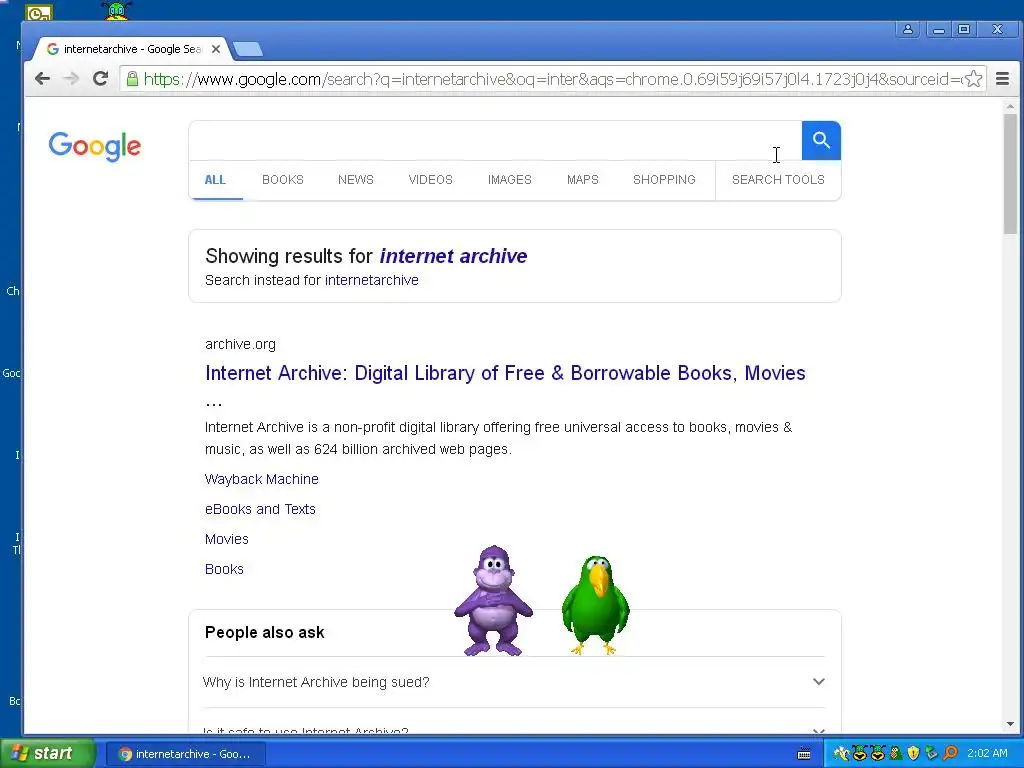Open the eBooks and Texts sitelink
The height and width of the screenshot is (768, 1024).
tap(260, 509)
